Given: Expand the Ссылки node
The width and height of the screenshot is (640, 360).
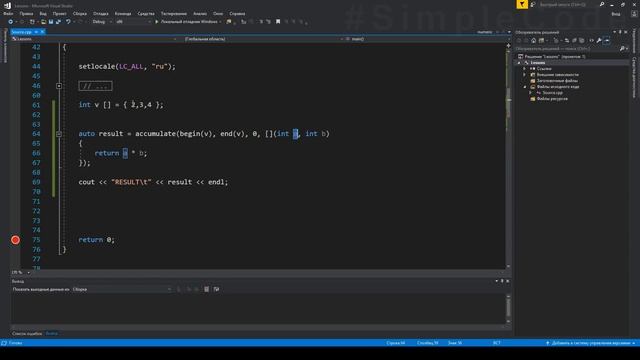Looking at the screenshot, I should coord(524,69).
